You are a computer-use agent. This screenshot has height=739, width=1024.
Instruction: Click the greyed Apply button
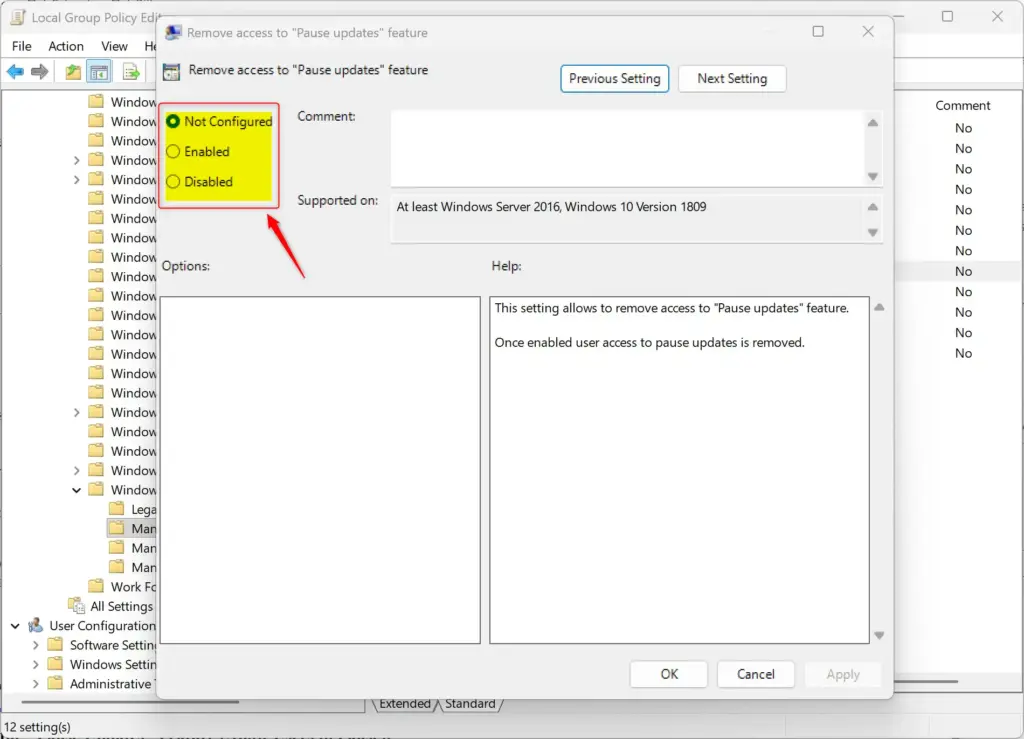pos(842,674)
